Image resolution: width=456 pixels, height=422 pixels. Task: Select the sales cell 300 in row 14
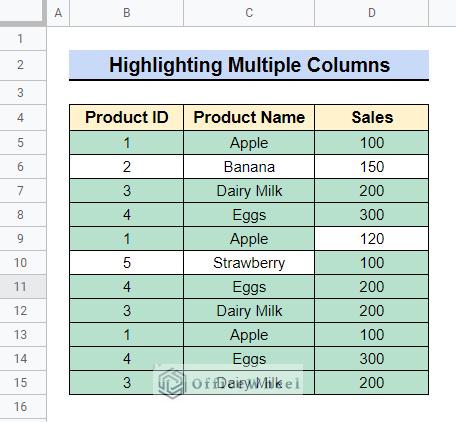tap(372, 359)
